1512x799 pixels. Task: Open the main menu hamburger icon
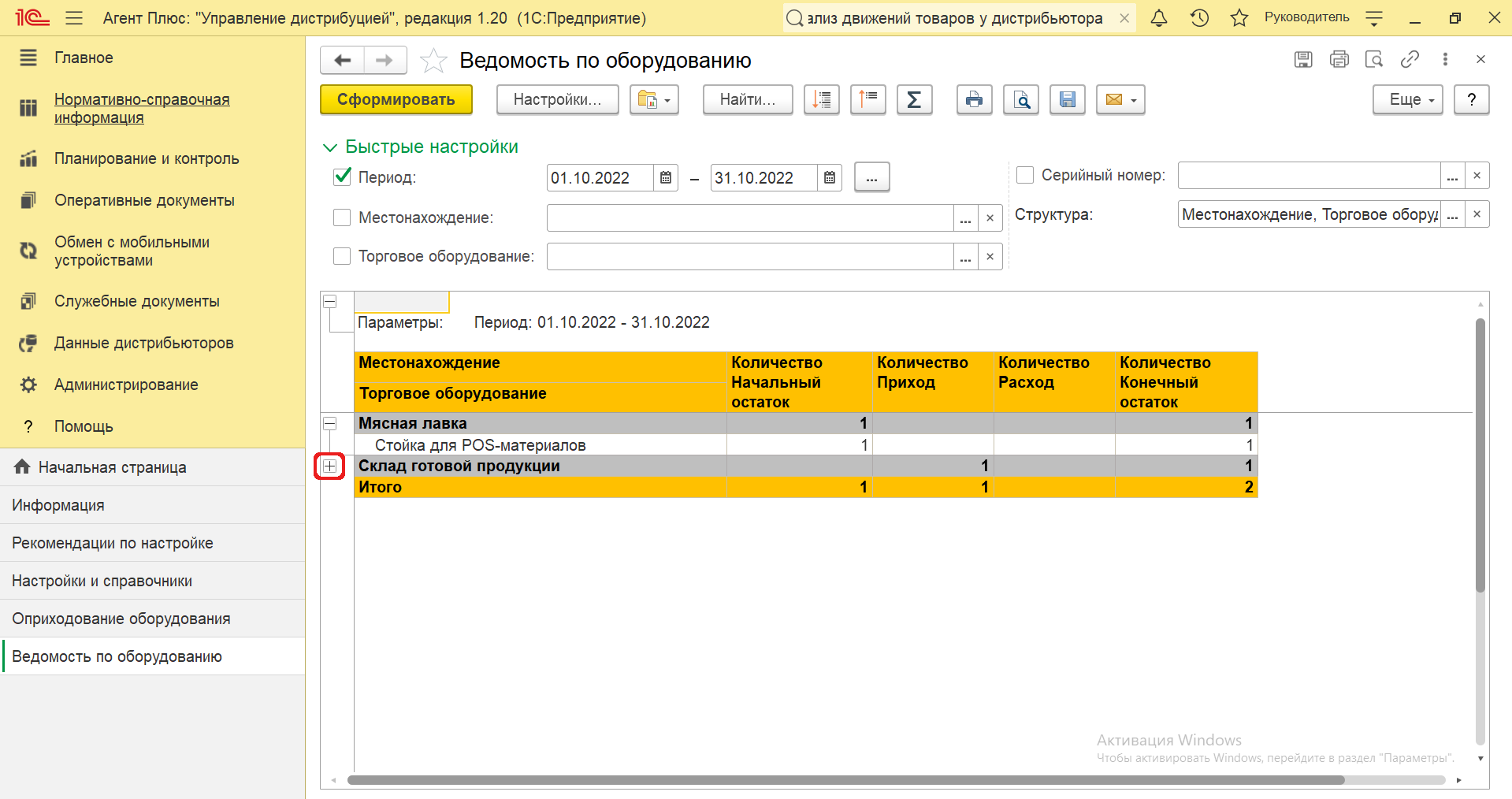pyautogui.click(x=74, y=18)
